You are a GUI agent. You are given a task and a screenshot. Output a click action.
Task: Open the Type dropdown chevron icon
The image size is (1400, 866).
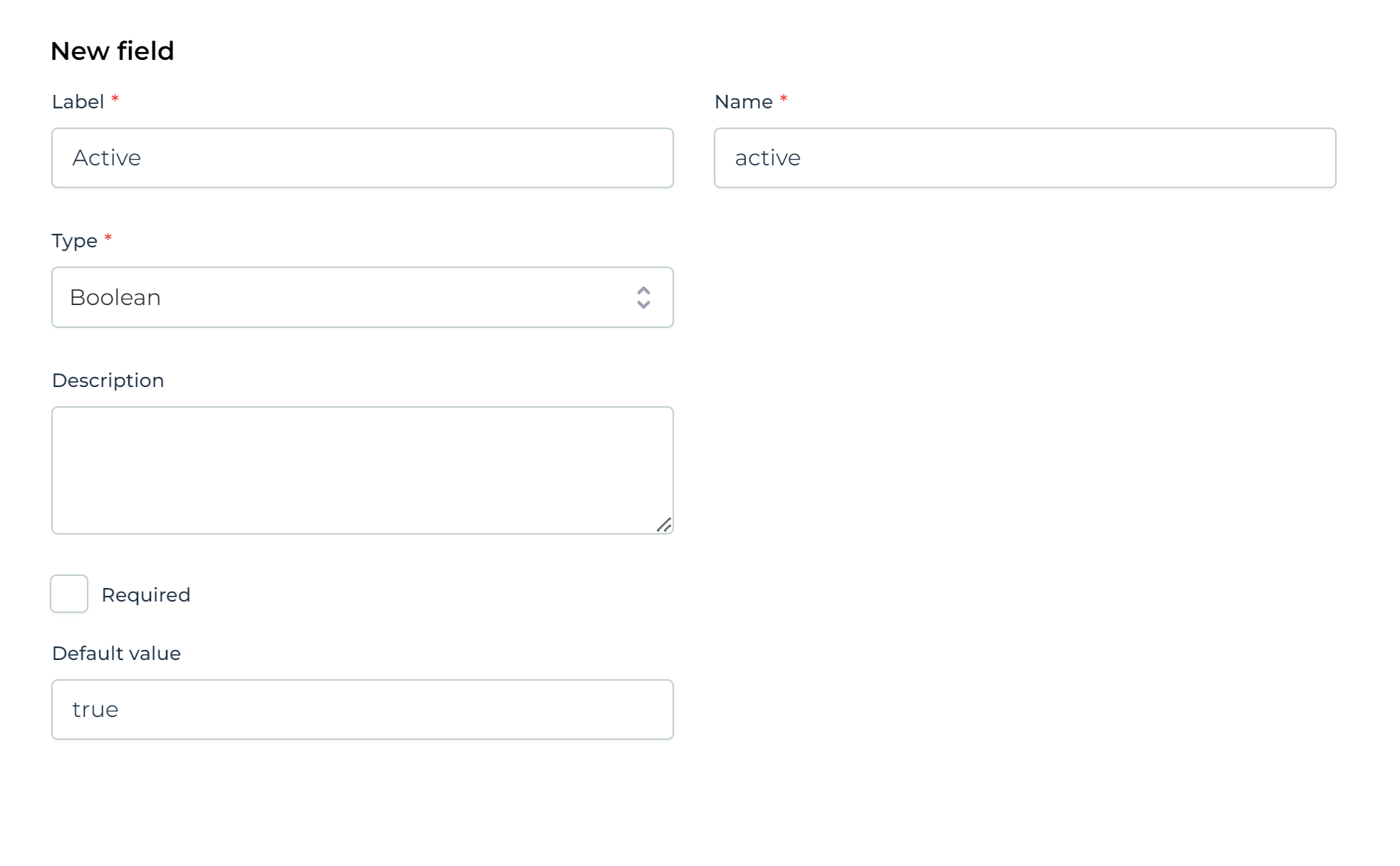click(x=643, y=297)
